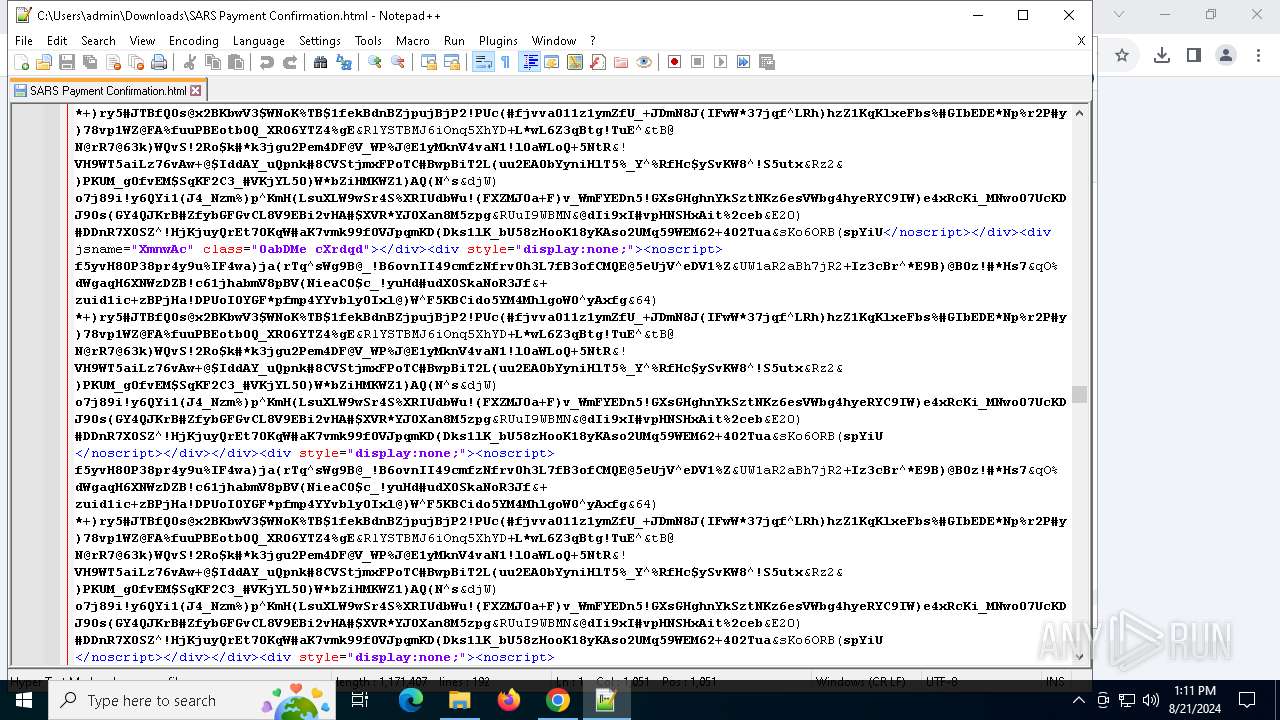Run macro multiple times icon
The image size is (1280, 720).
[x=744, y=62]
